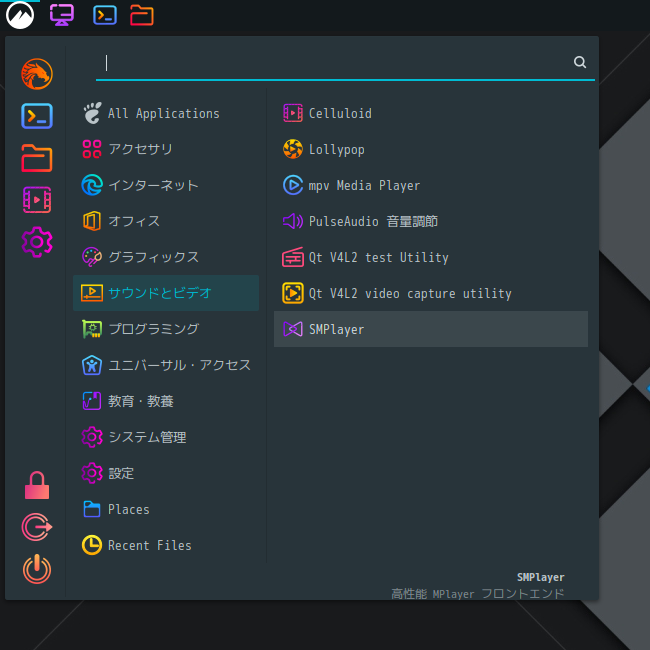Viewport: 650px width, 650px height.
Task: Open PulseAudio 音量調節 volume control
Action: [431, 221]
